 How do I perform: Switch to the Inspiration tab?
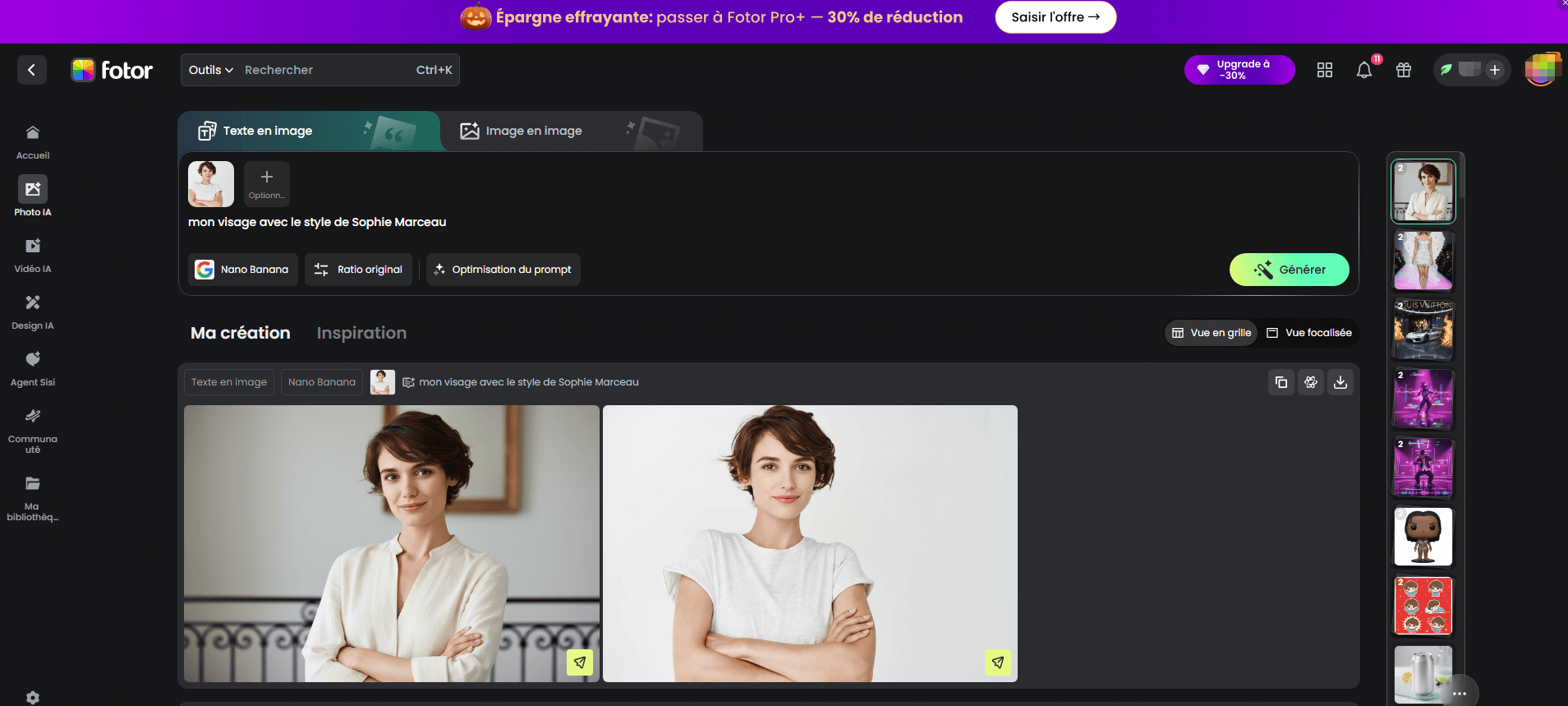coord(361,333)
